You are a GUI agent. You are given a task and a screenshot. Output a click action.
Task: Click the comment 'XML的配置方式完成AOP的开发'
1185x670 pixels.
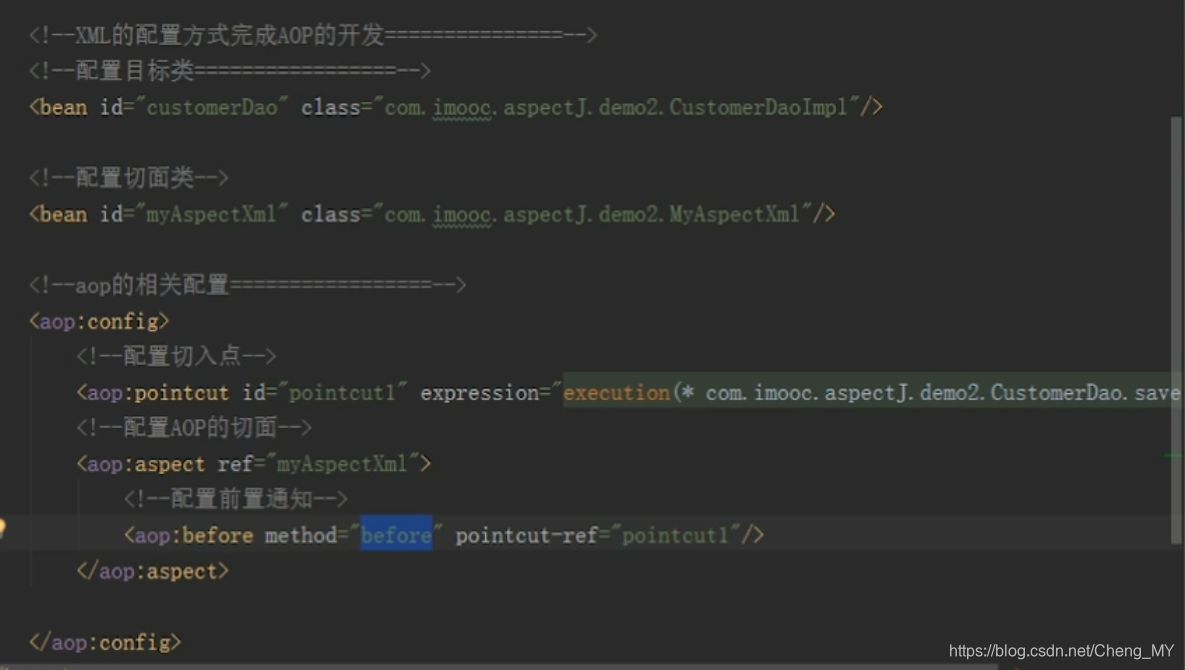(x=313, y=35)
